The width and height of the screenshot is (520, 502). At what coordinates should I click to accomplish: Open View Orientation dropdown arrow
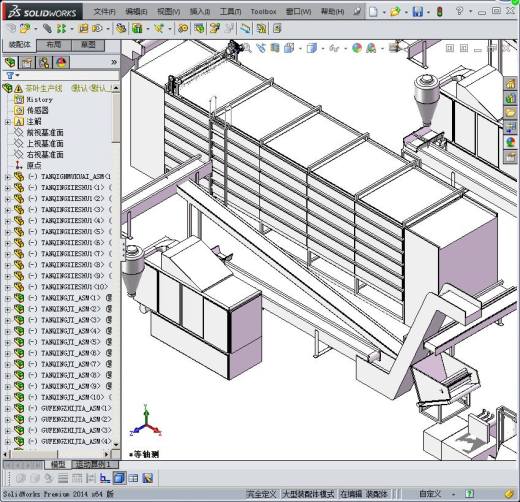click(300, 49)
